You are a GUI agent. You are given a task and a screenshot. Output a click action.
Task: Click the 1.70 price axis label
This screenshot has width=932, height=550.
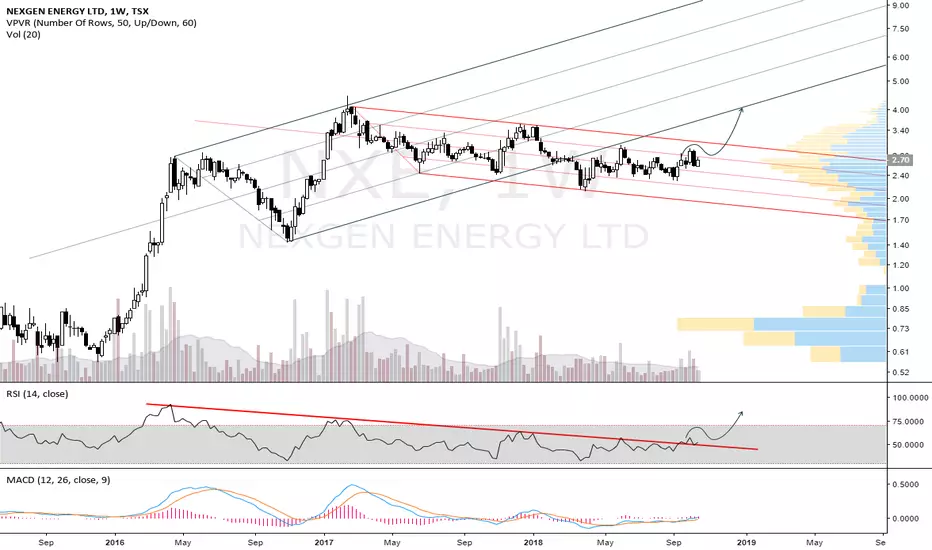tap(900, 220)
